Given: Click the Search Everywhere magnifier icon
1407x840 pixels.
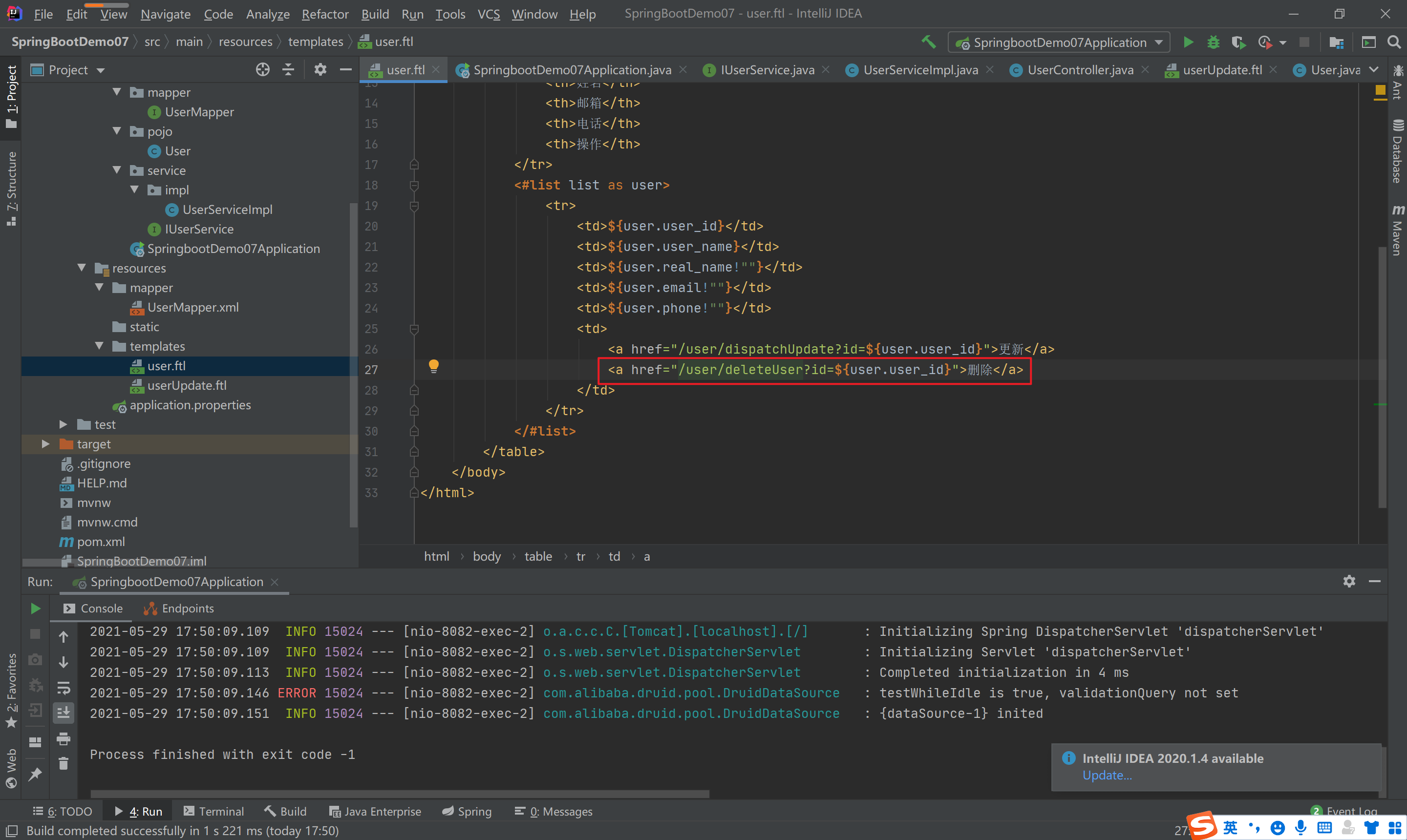Looking at the screenshot, I should (1393, 42).
